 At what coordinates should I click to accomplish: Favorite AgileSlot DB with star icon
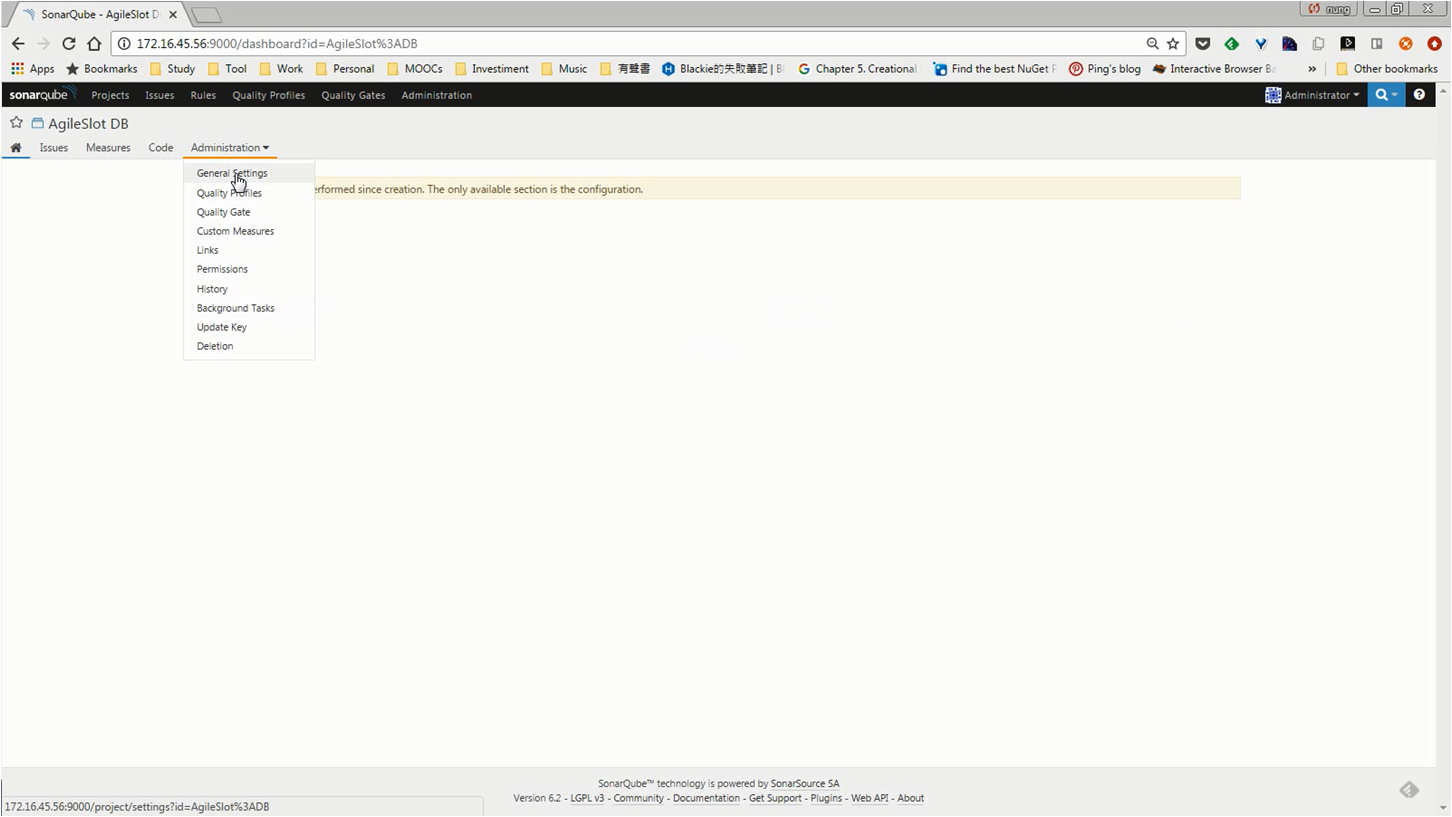pos(16,123)
